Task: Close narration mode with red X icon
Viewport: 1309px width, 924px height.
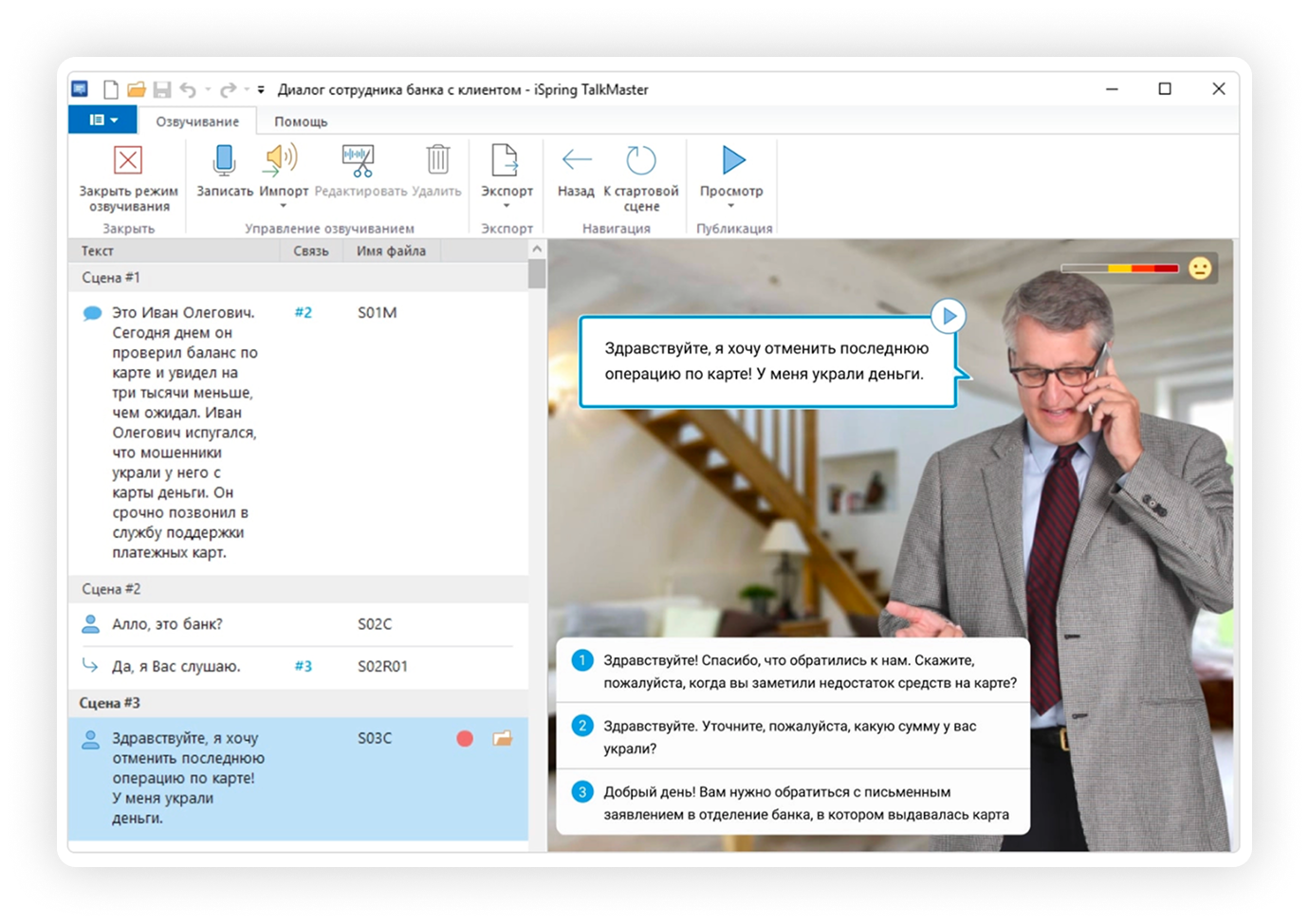Action: click(x=128, y=161)
